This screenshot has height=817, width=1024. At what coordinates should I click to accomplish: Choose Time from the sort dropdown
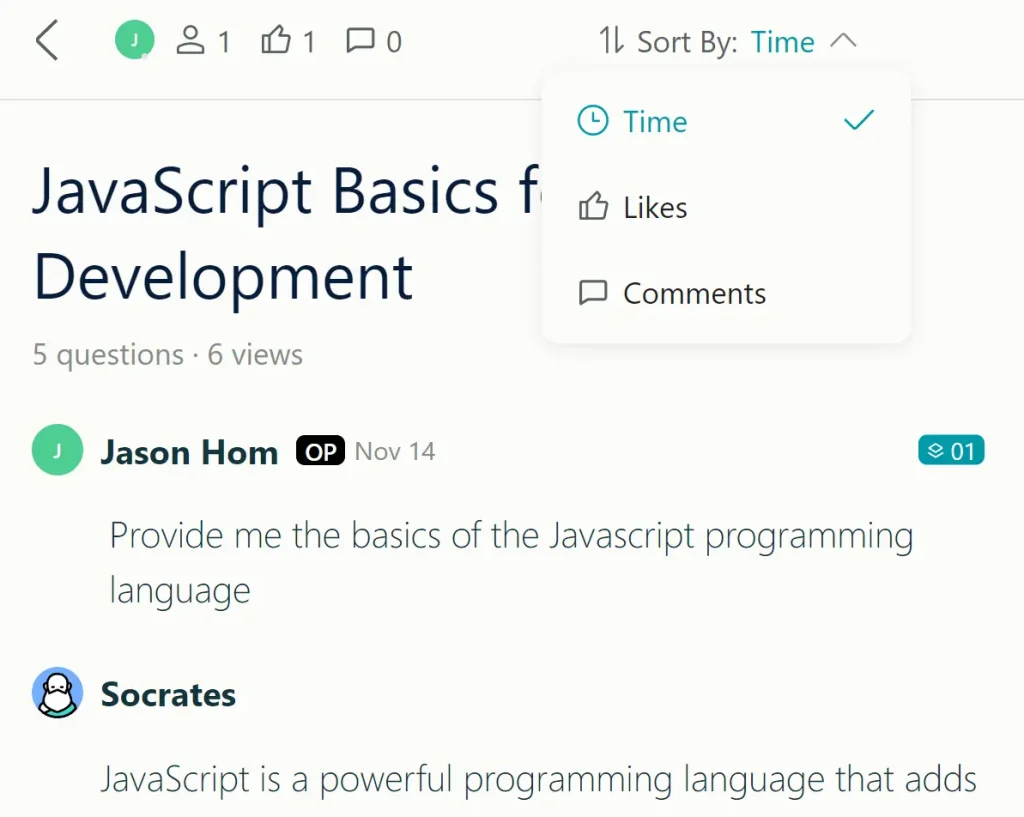click(x=655, y=121)
